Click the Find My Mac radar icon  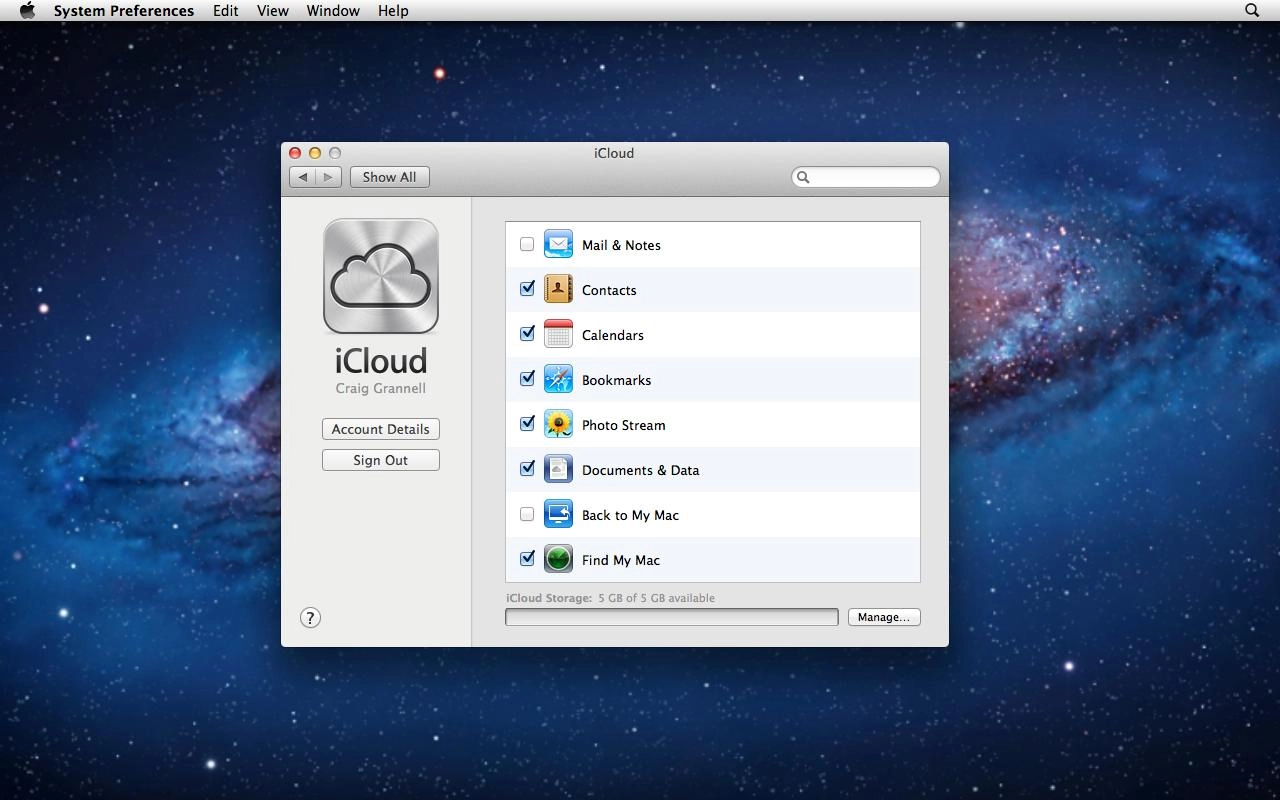point(558,559)
